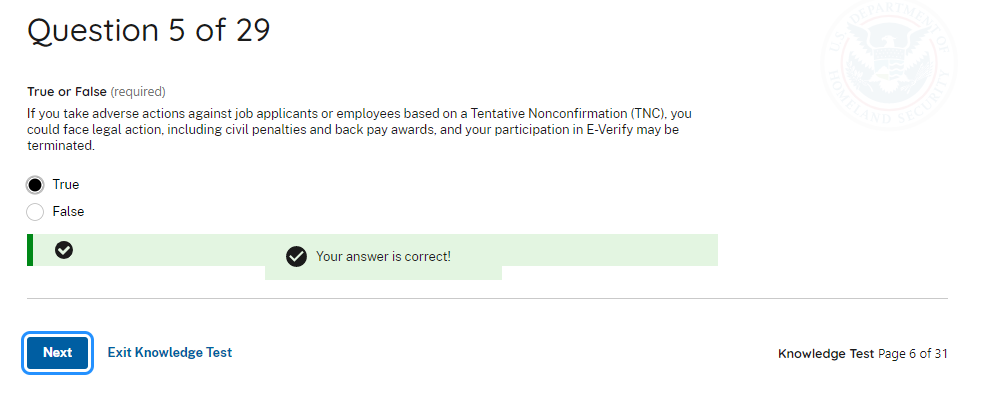Click checkmark icon beside "Your answer is correct!"
This screenshot has height=405, width=988.
coord(296,257)
